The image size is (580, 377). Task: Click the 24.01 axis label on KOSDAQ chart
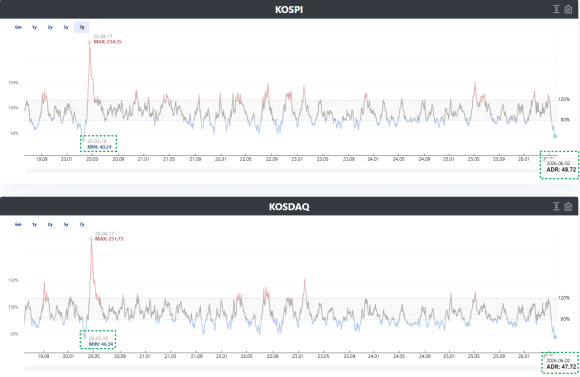pyautogui.click(x=374, y=356)
